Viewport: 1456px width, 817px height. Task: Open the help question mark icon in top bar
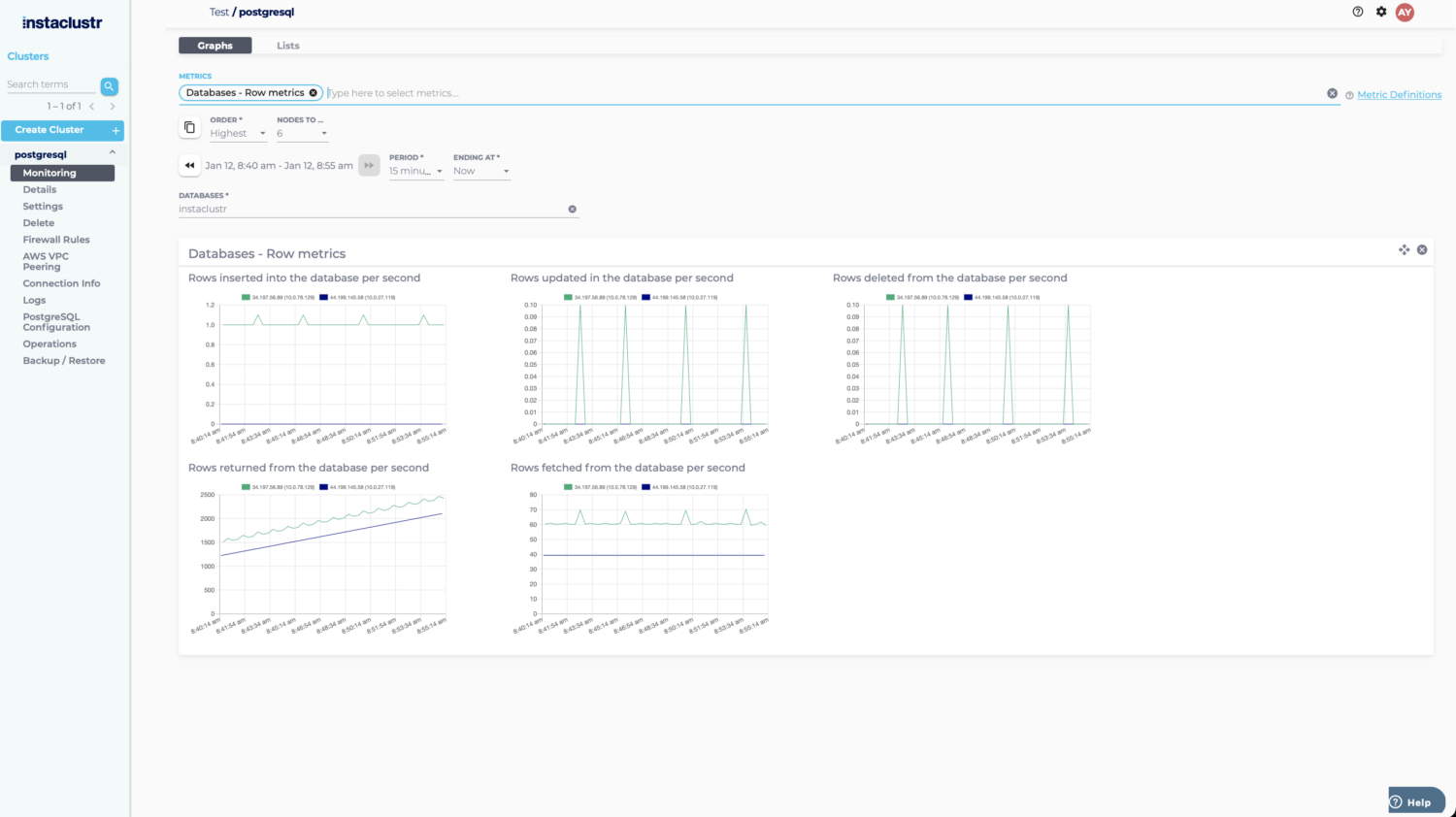coord(1357,12)
